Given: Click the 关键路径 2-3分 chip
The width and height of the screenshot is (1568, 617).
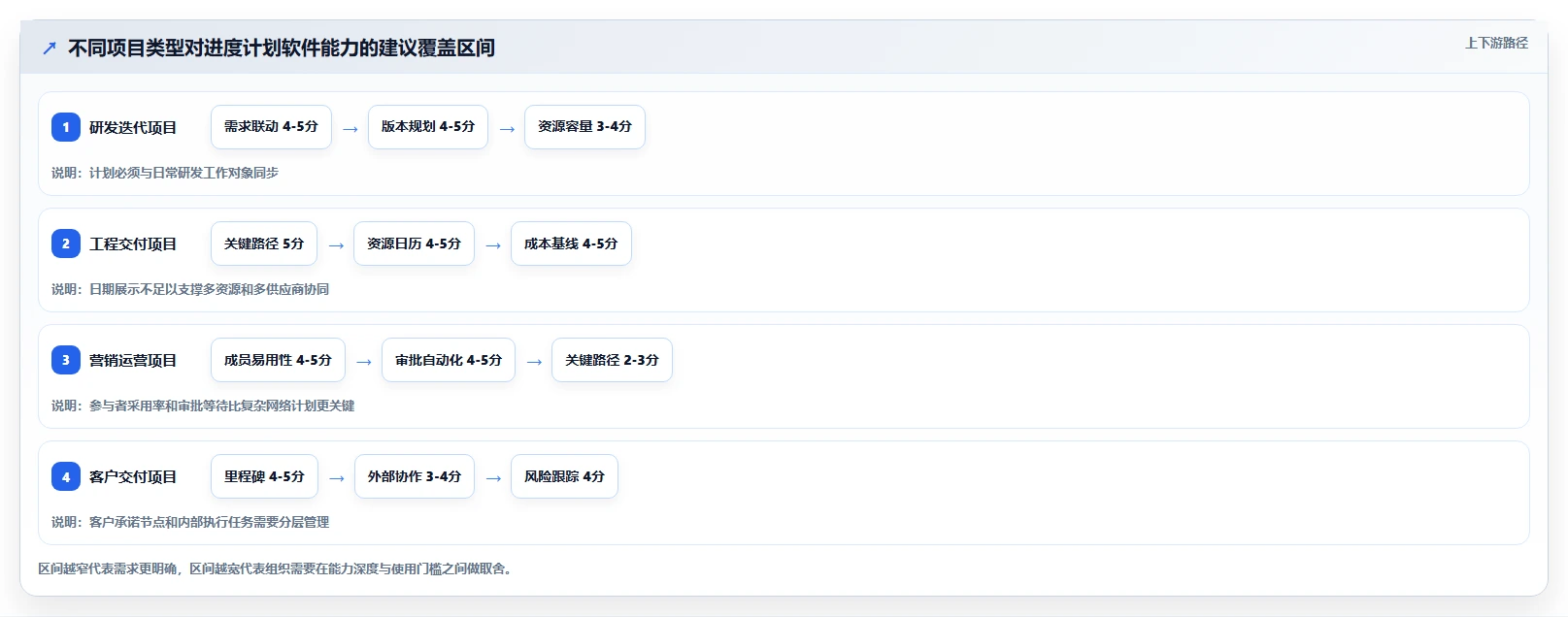Looking at the screenshot, I should (x=612, y=360).
